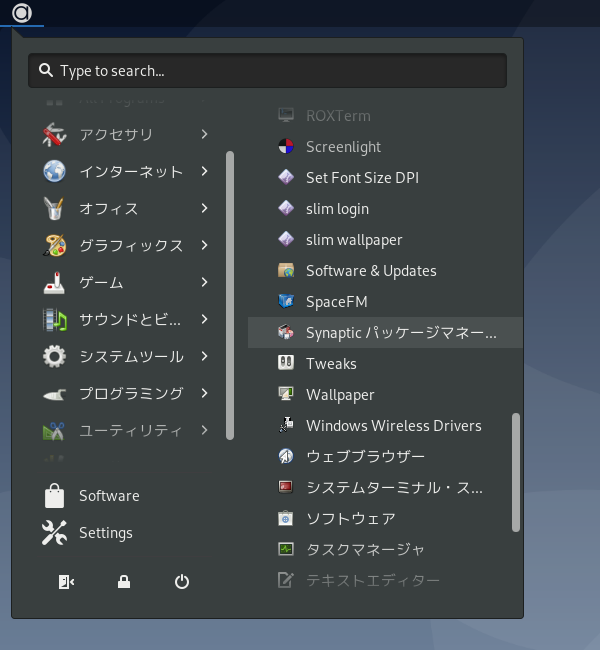
Task: Click the category list scrollbar
Action: (x=230, y=295)
